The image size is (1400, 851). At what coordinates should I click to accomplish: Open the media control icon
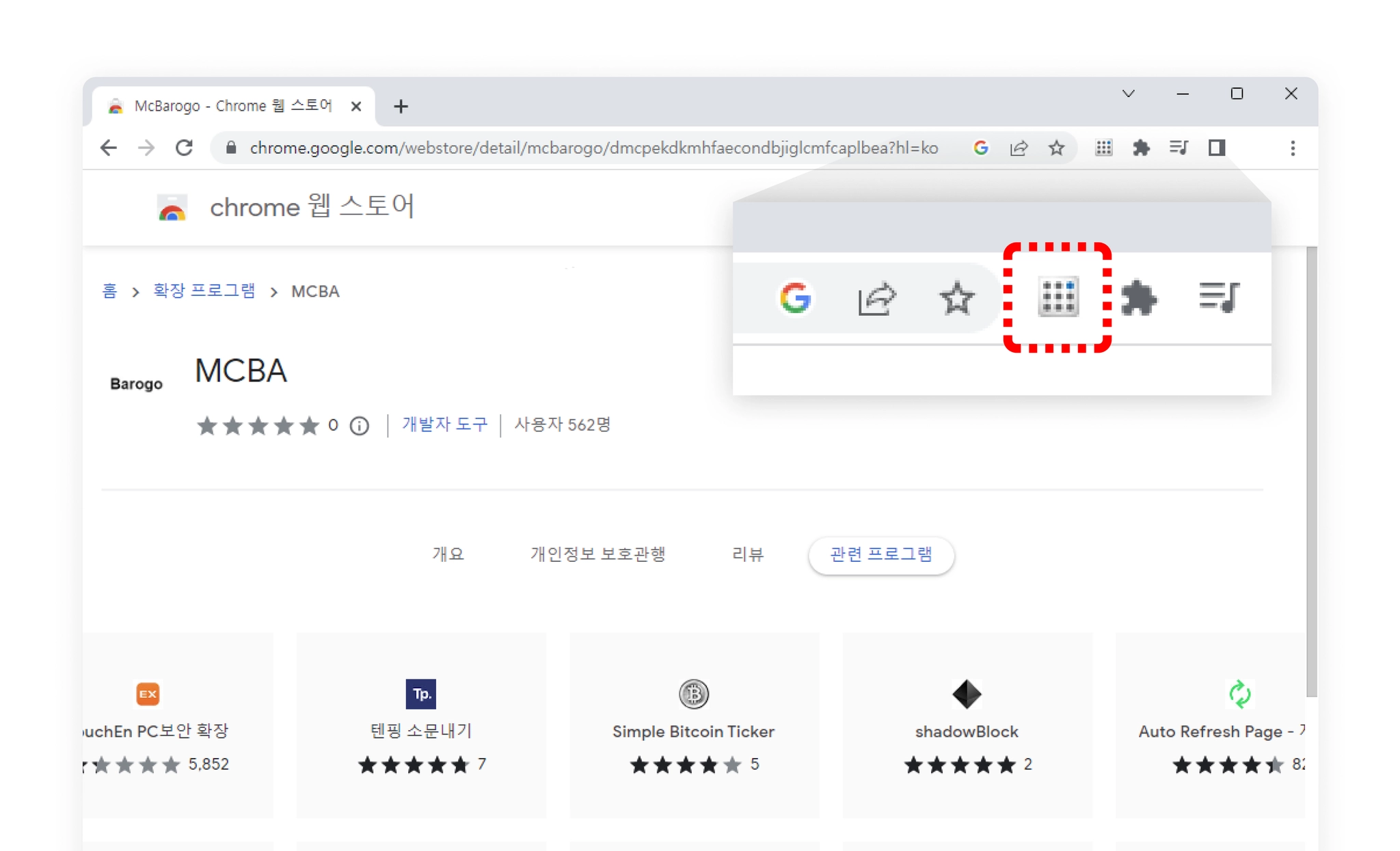1179,148
